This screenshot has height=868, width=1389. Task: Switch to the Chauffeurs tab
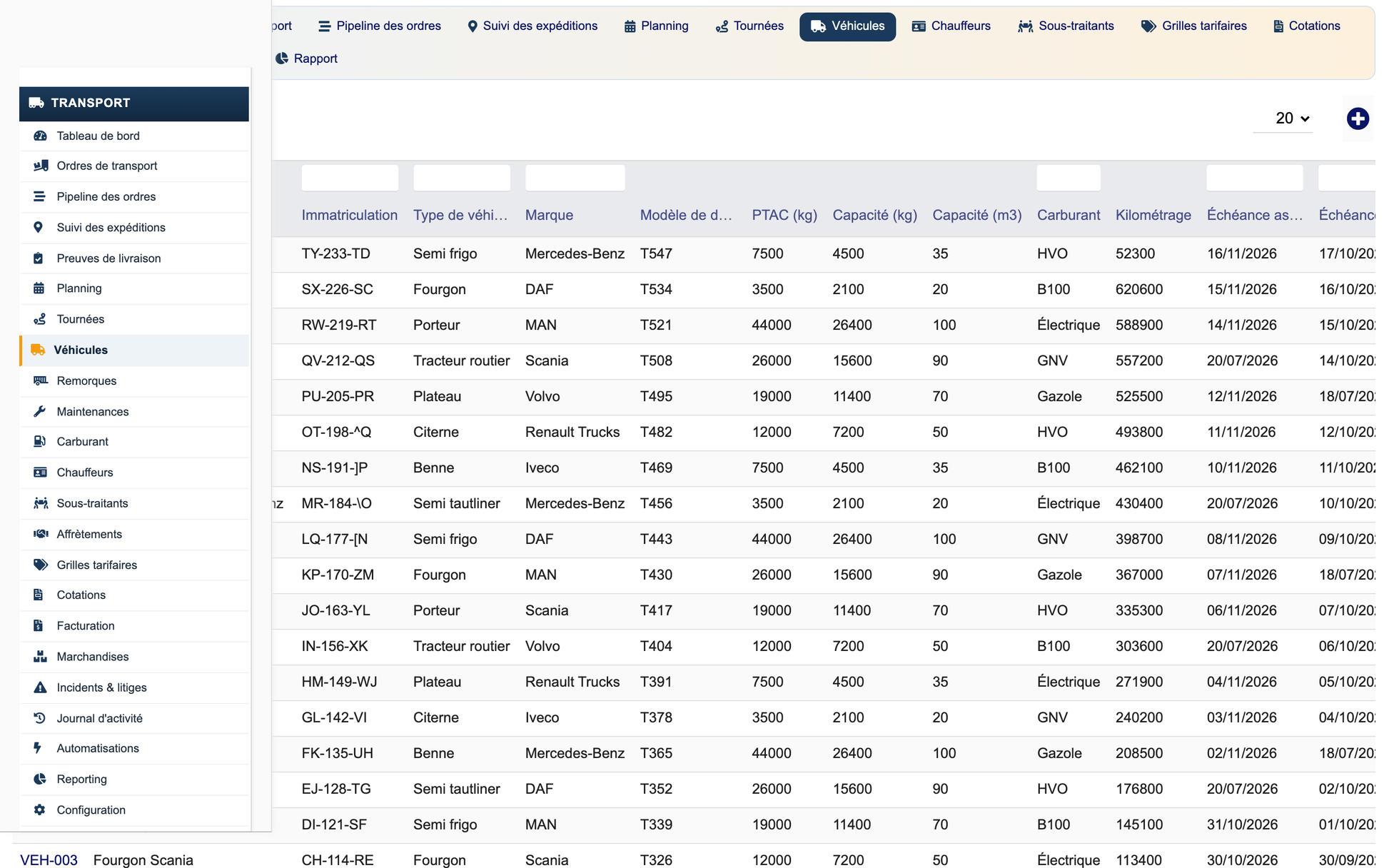(x=951, y=26)
